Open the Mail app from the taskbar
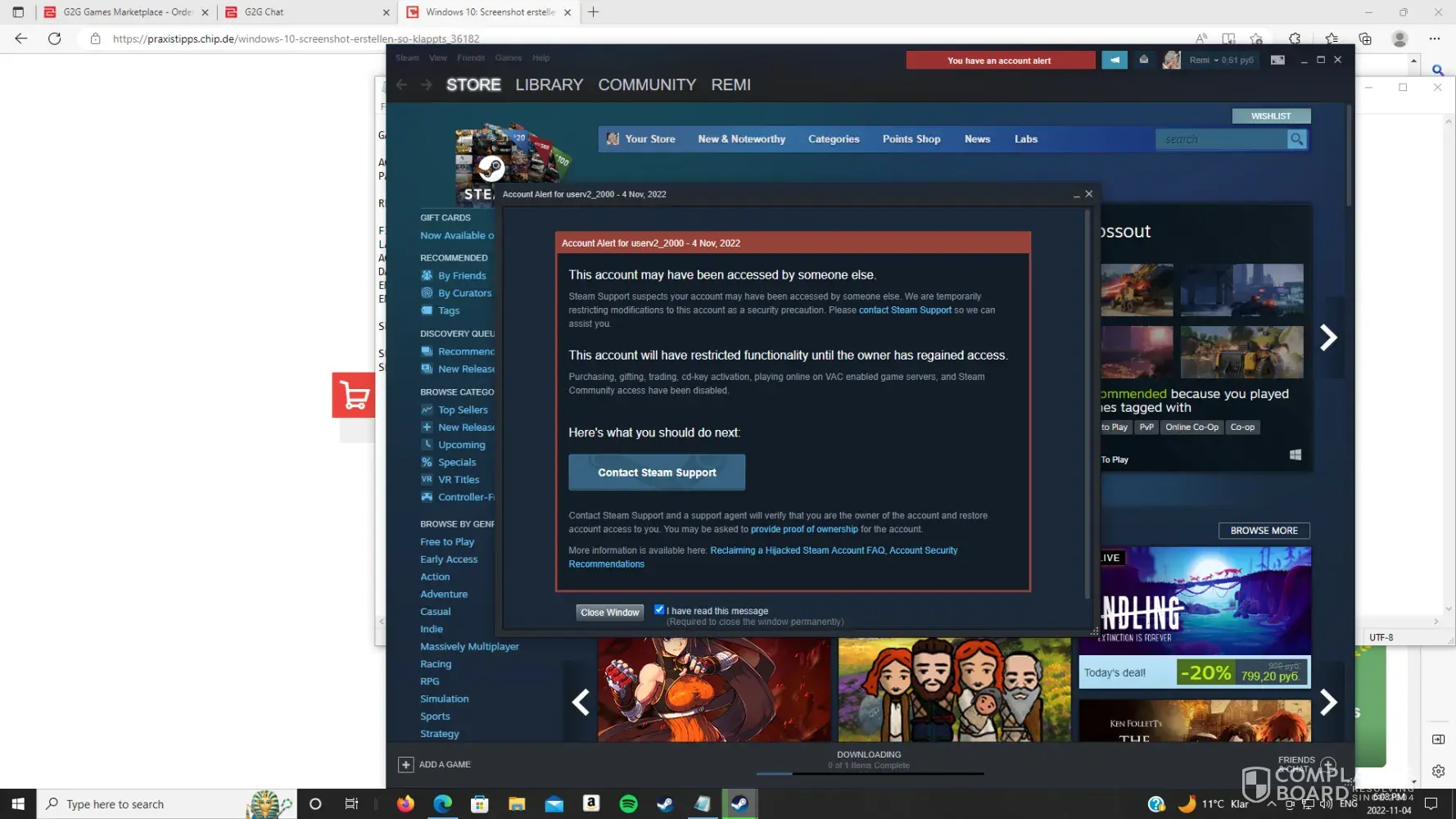The height and width of the screenshot is (819, 1456). [554, 803]
